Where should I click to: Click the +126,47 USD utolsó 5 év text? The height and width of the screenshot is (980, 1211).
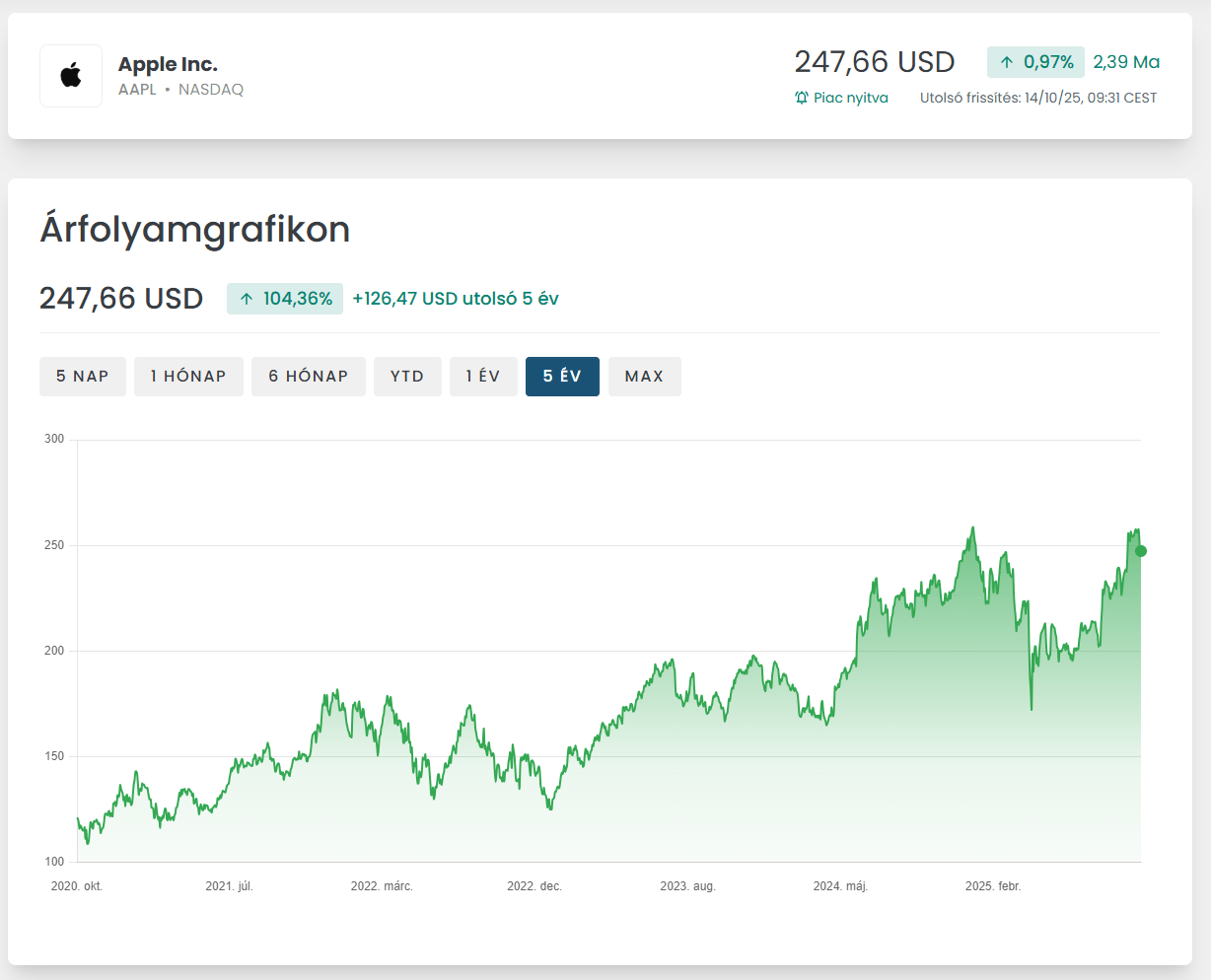click(456, 299)
